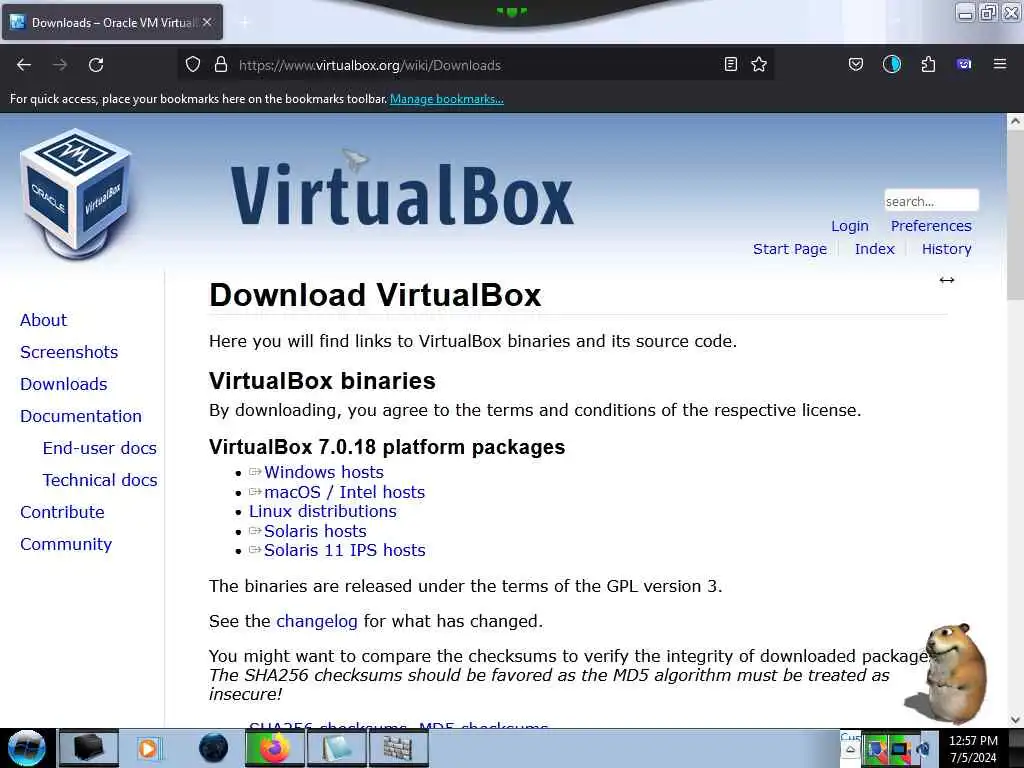Image resolution: width=1024 pixels, height=768 pixels.
Task: Click inside the site search box
Action: pyautogui.click(x=931, y=200)
